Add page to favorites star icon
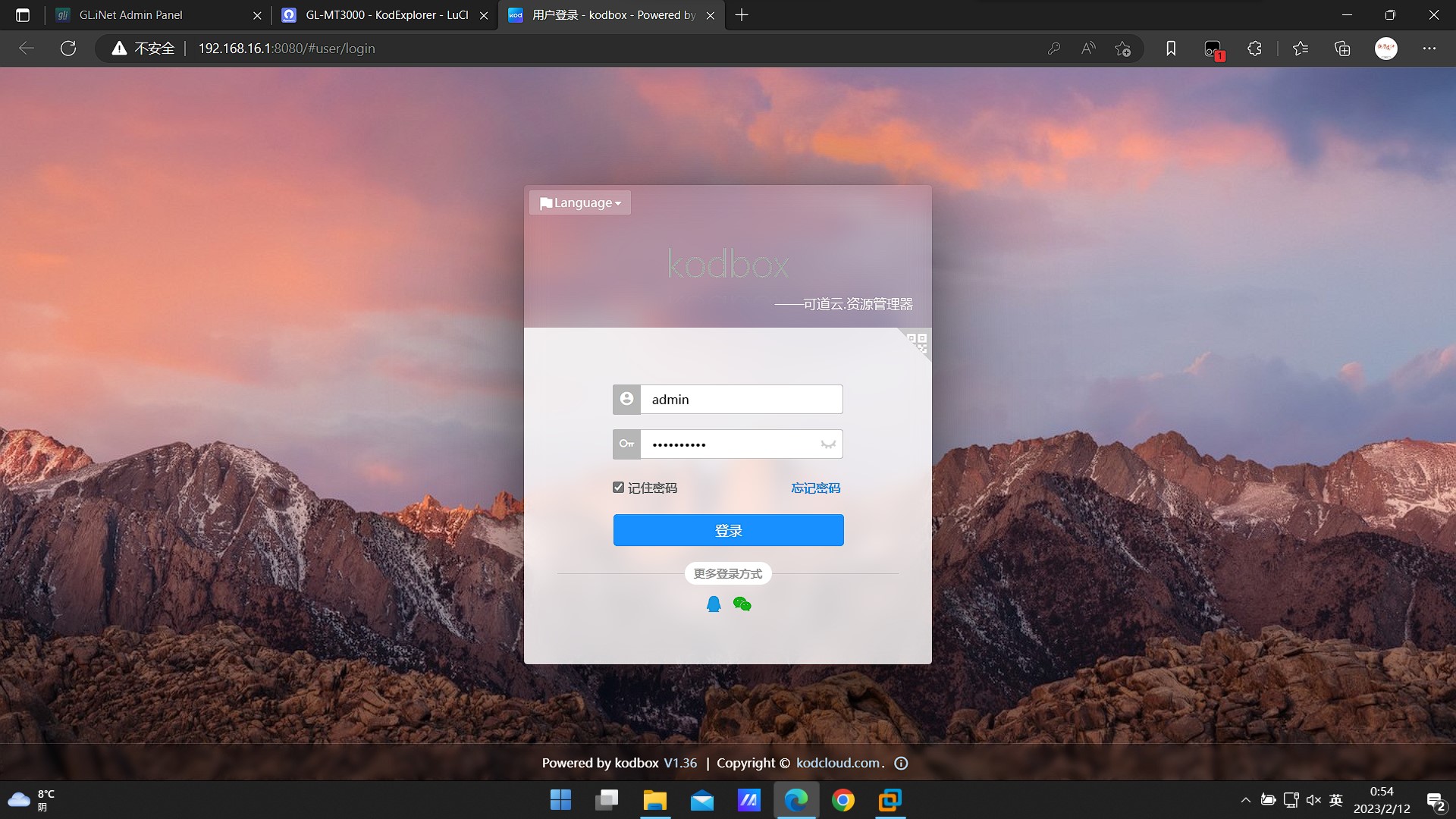The image size is (1456, 819). [1122, 49]
